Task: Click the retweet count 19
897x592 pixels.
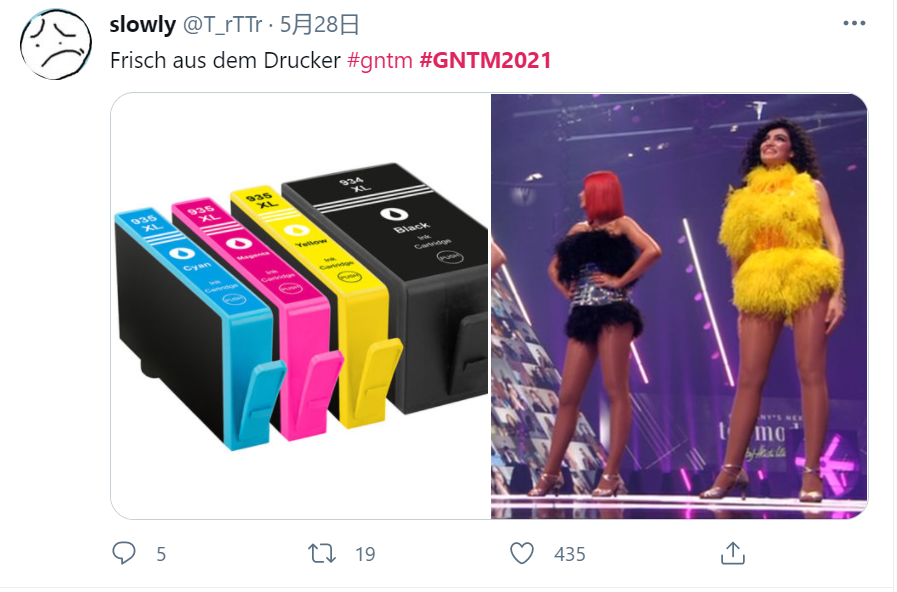Action: [x=365, y=554]
